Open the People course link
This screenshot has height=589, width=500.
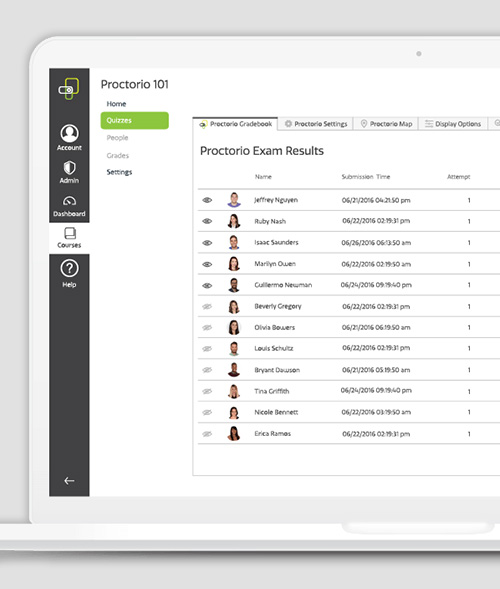point(117,137)
